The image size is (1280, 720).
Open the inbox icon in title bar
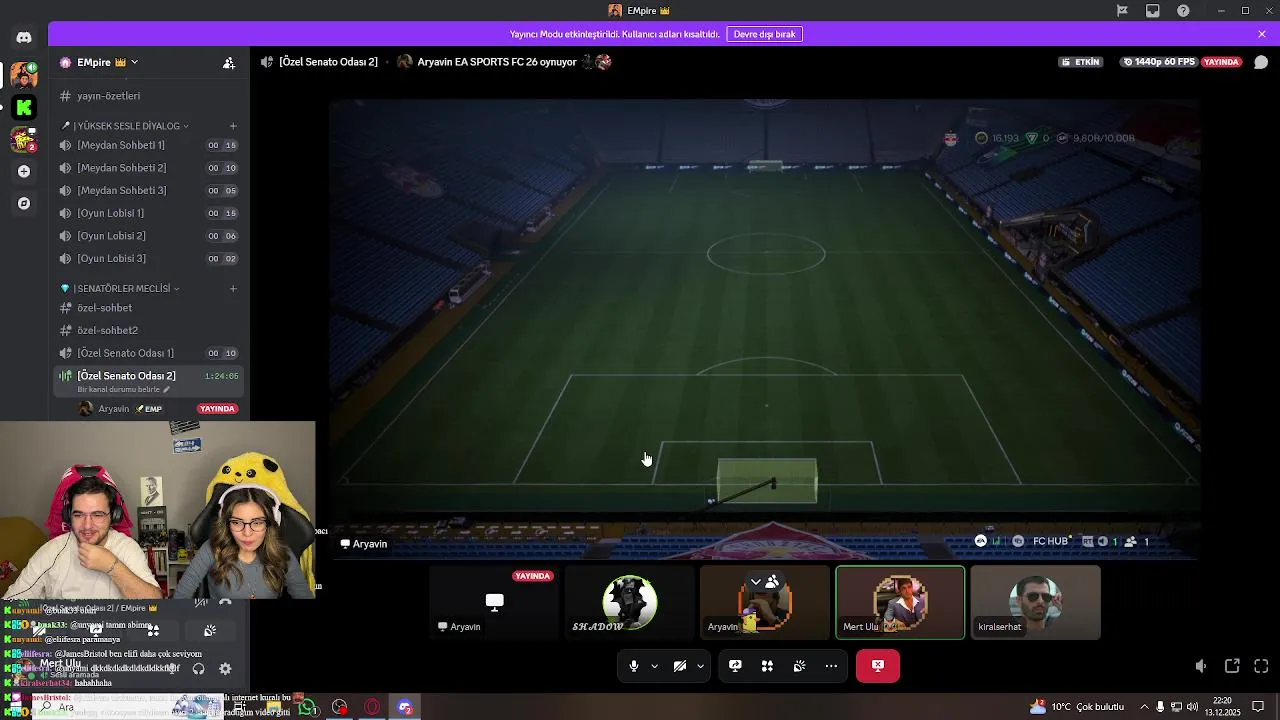click(x=1153, y=11)
